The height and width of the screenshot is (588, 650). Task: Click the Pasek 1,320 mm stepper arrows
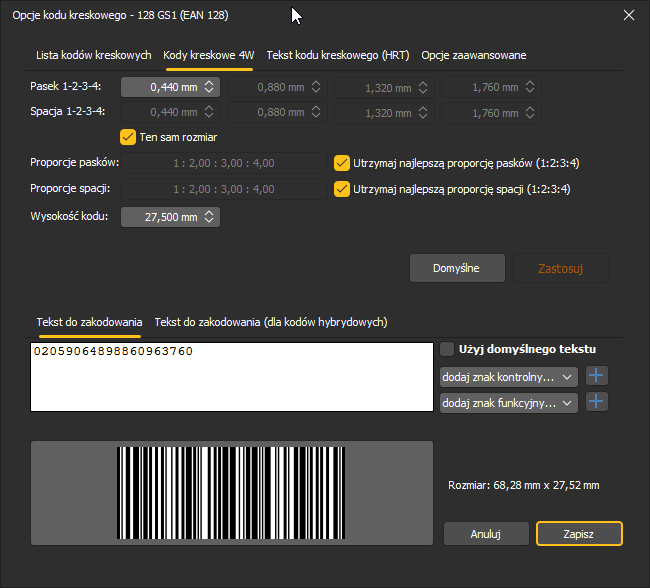coord(423,87)
